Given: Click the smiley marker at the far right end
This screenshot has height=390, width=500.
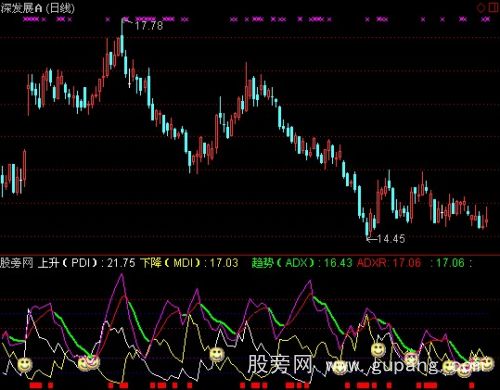Looking at the screenshot, I should tap(487, 363).
